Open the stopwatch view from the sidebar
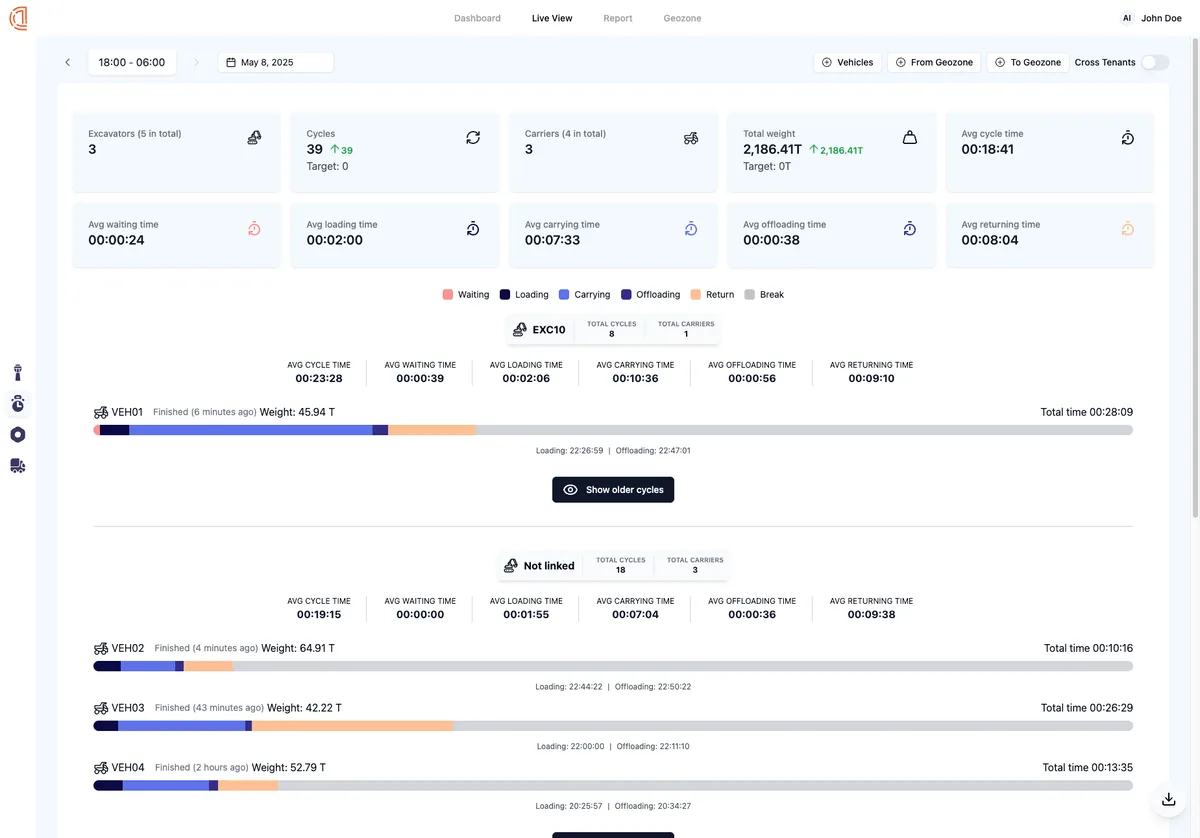Viewport: 1200px width, 838px height. [x=17, y=403]
